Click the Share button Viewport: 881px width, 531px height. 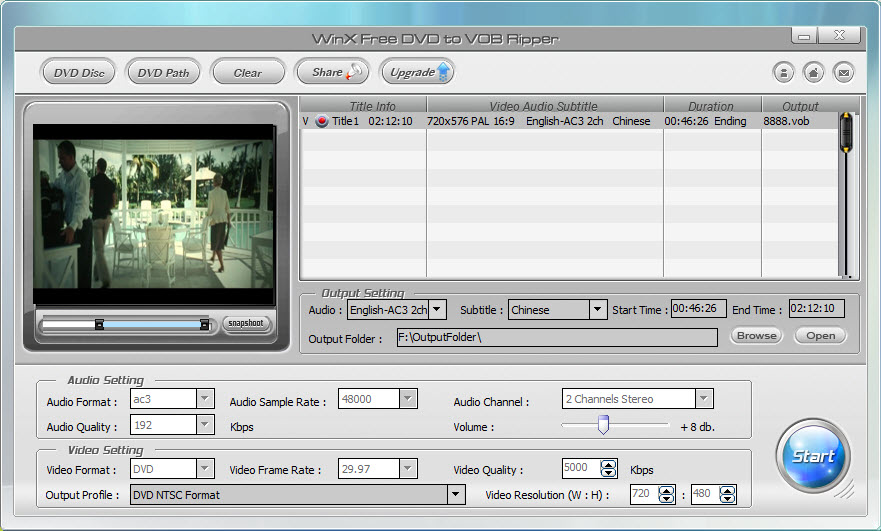pyautogui.click(x=333, y=72)
